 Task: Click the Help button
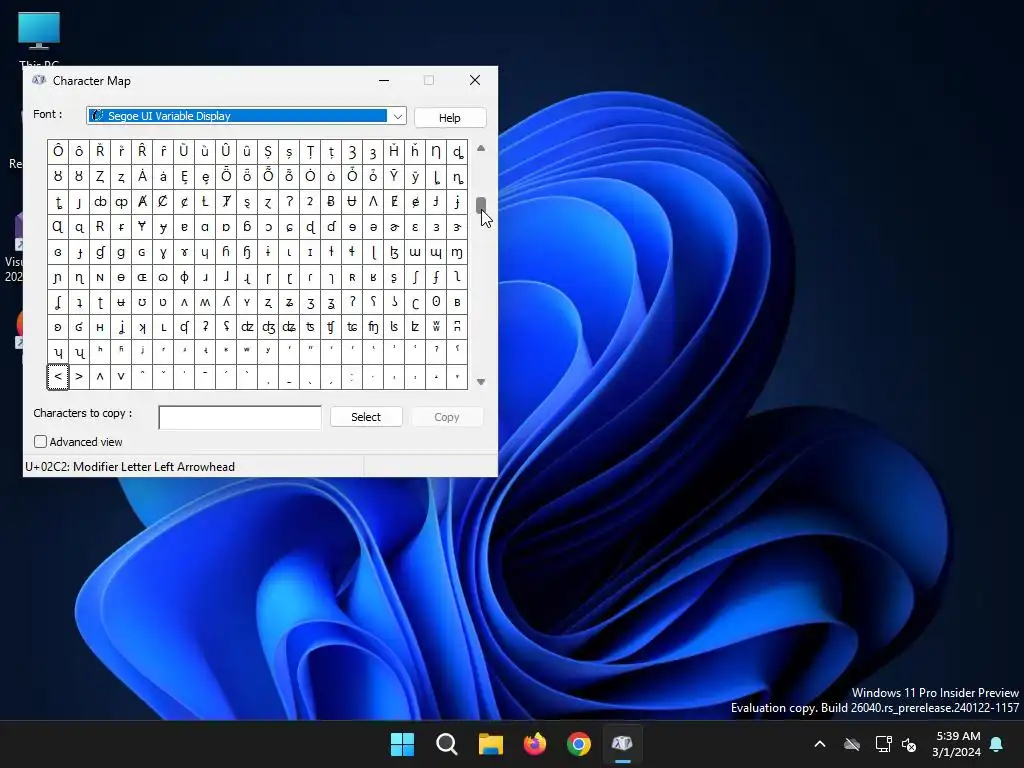pos(450,118)
